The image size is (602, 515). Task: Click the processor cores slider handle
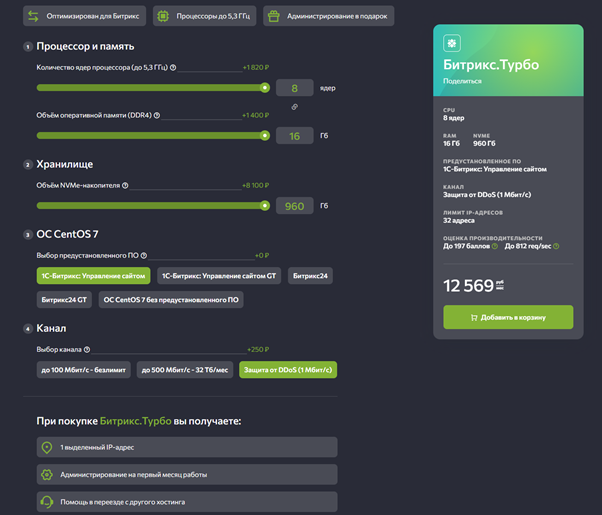point(265,87)
